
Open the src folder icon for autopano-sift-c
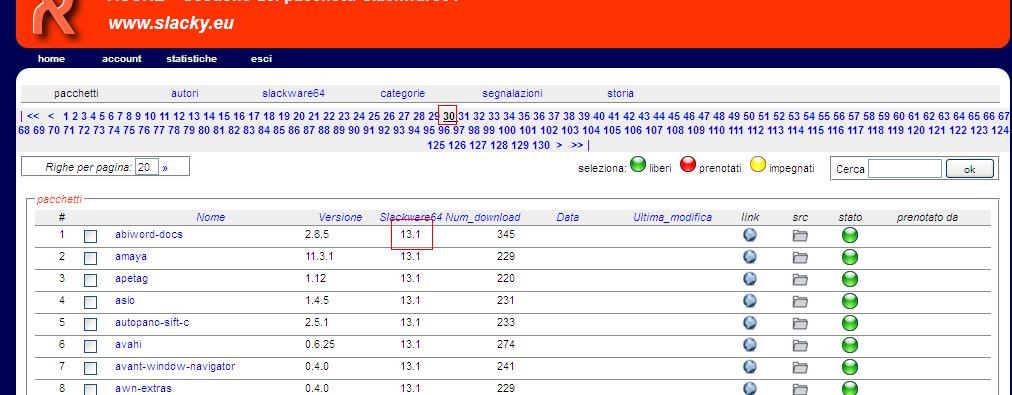point(800,323)
